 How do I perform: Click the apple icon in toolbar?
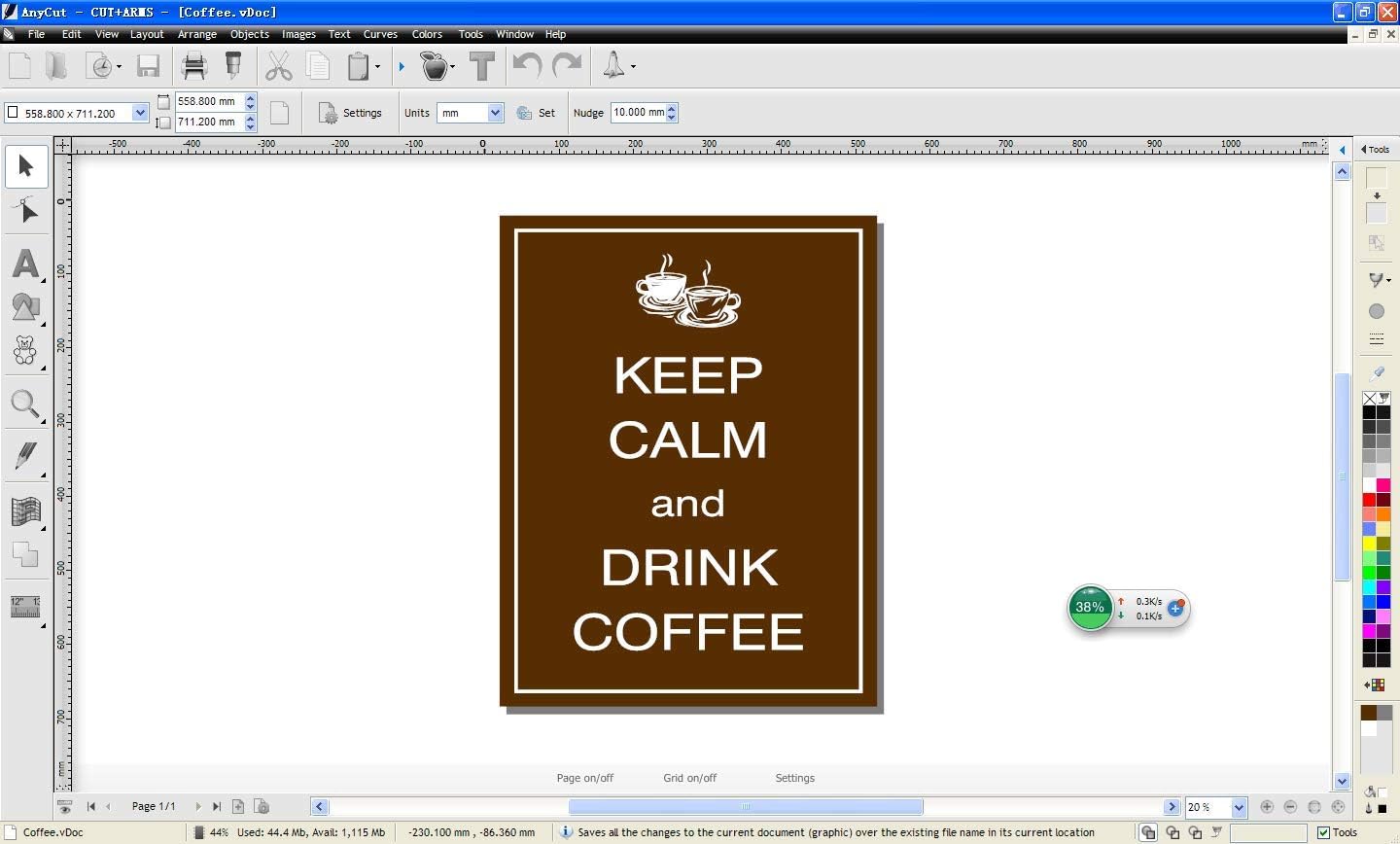pos(434,66)
